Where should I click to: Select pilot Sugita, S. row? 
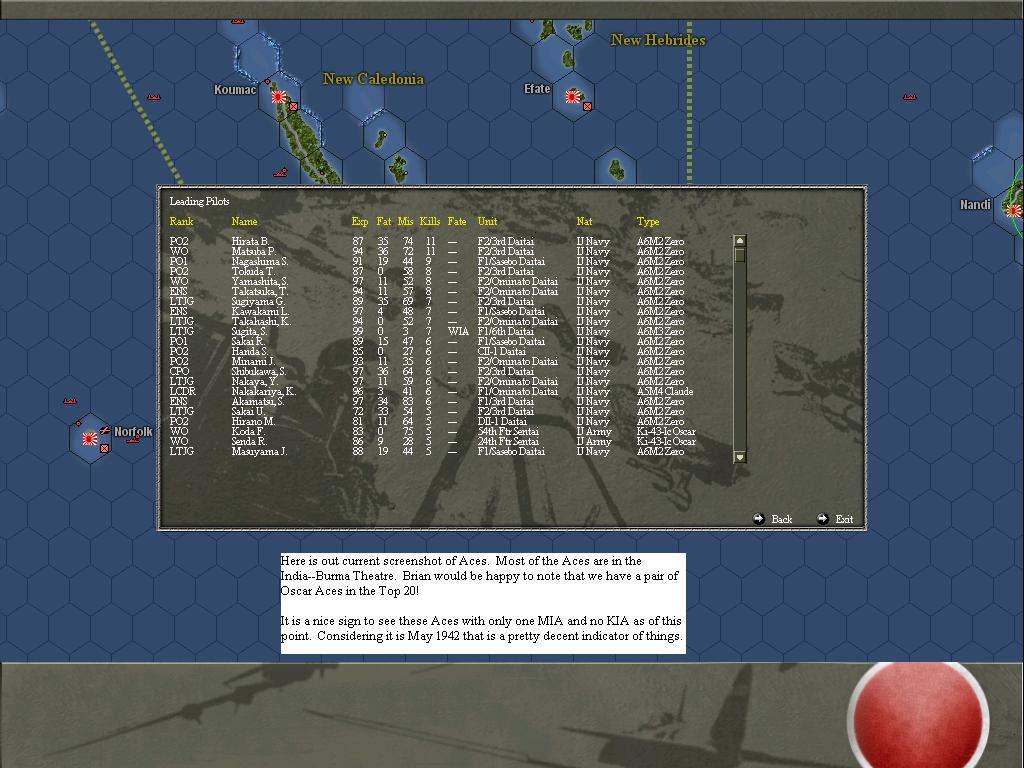click(427, 331)
